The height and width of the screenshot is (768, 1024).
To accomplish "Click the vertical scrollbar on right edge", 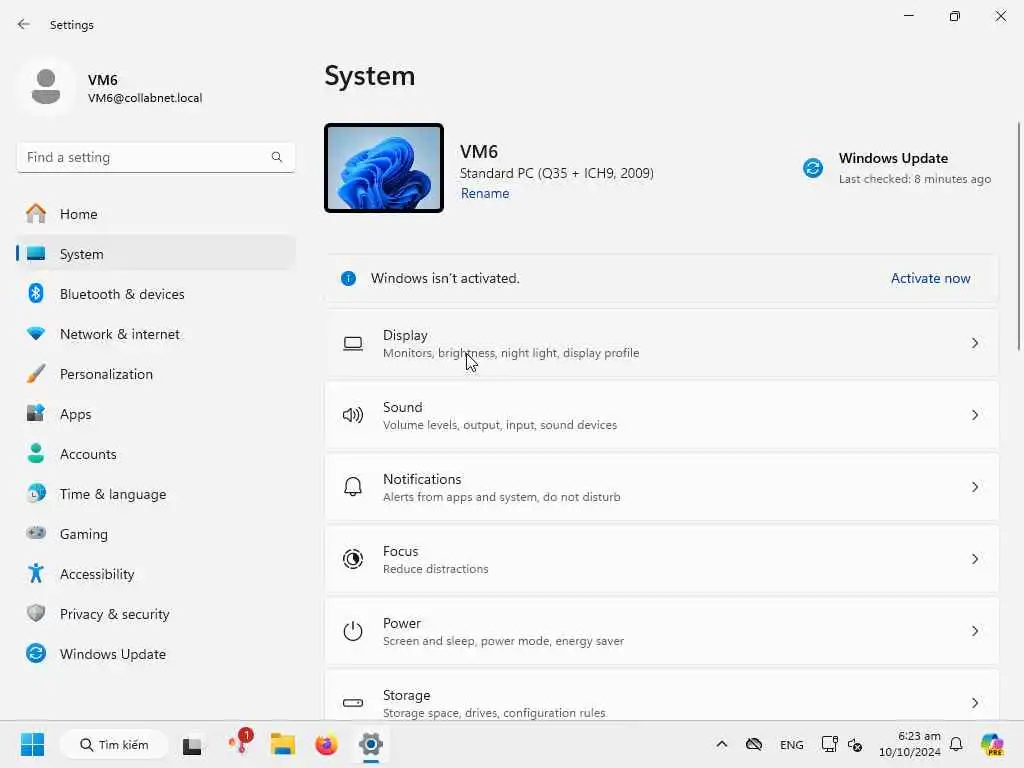I will [x=1018, y=236].
